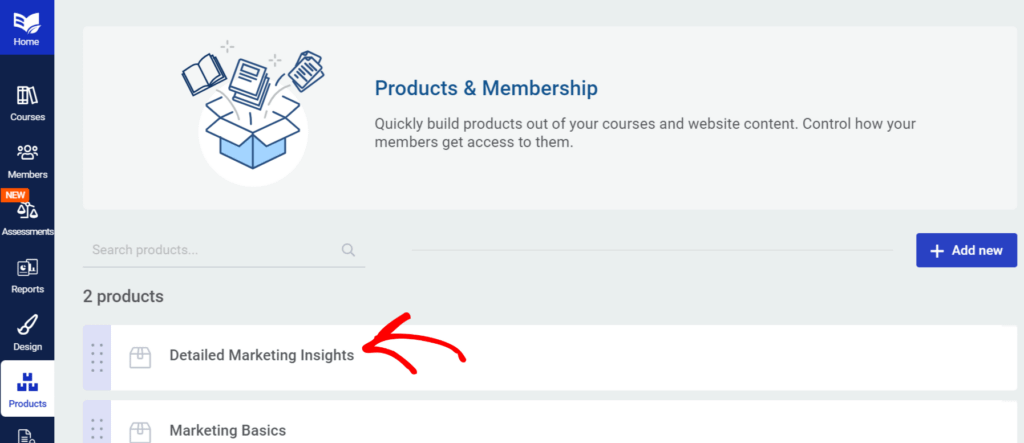Viewport: 1024px width, 443px height.
Task: Click the magnifier icon in search box
Action: pyautogui.click(x=348, y=250)
